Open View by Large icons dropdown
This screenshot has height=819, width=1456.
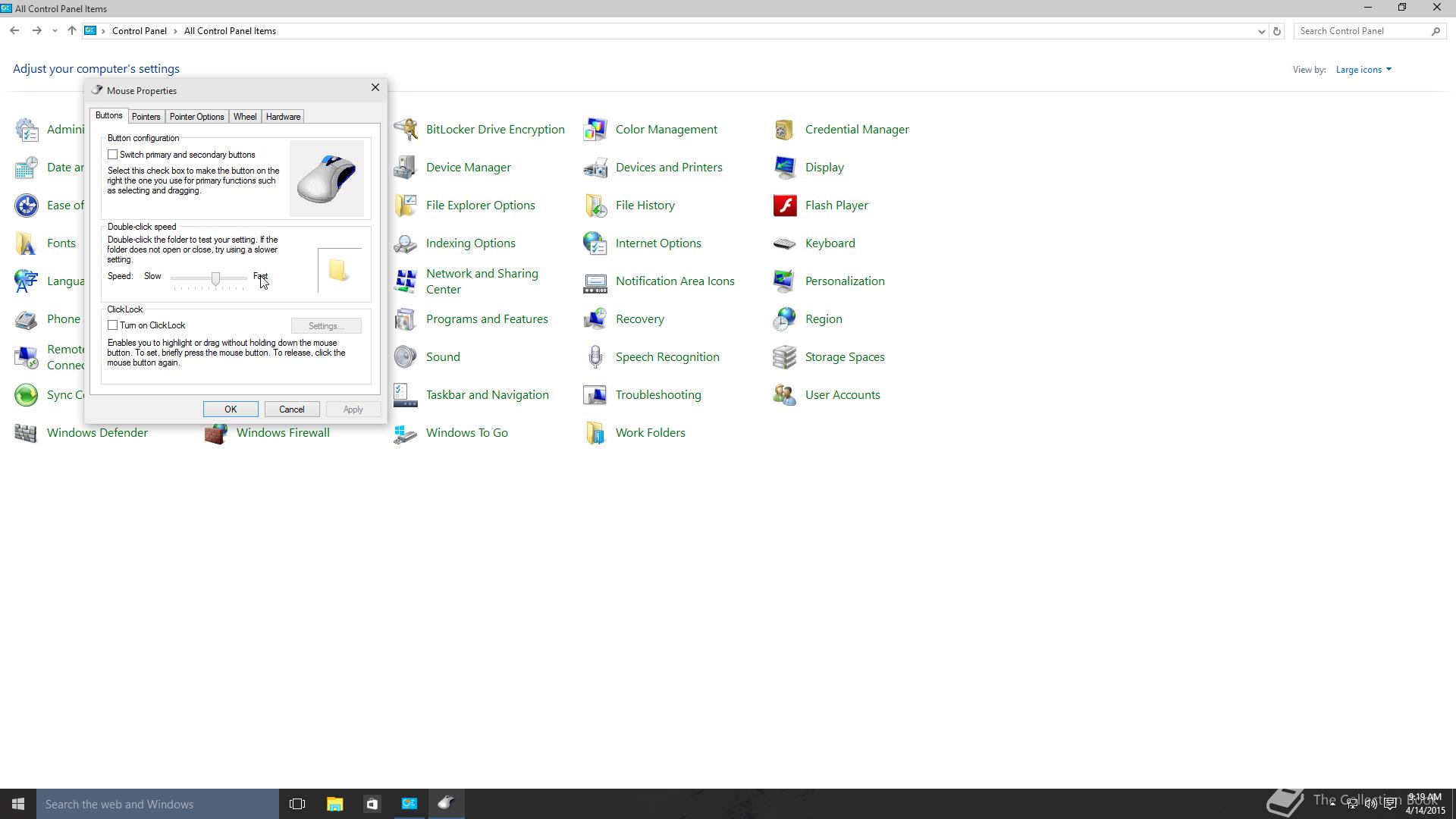click(x=1363, y=70)
